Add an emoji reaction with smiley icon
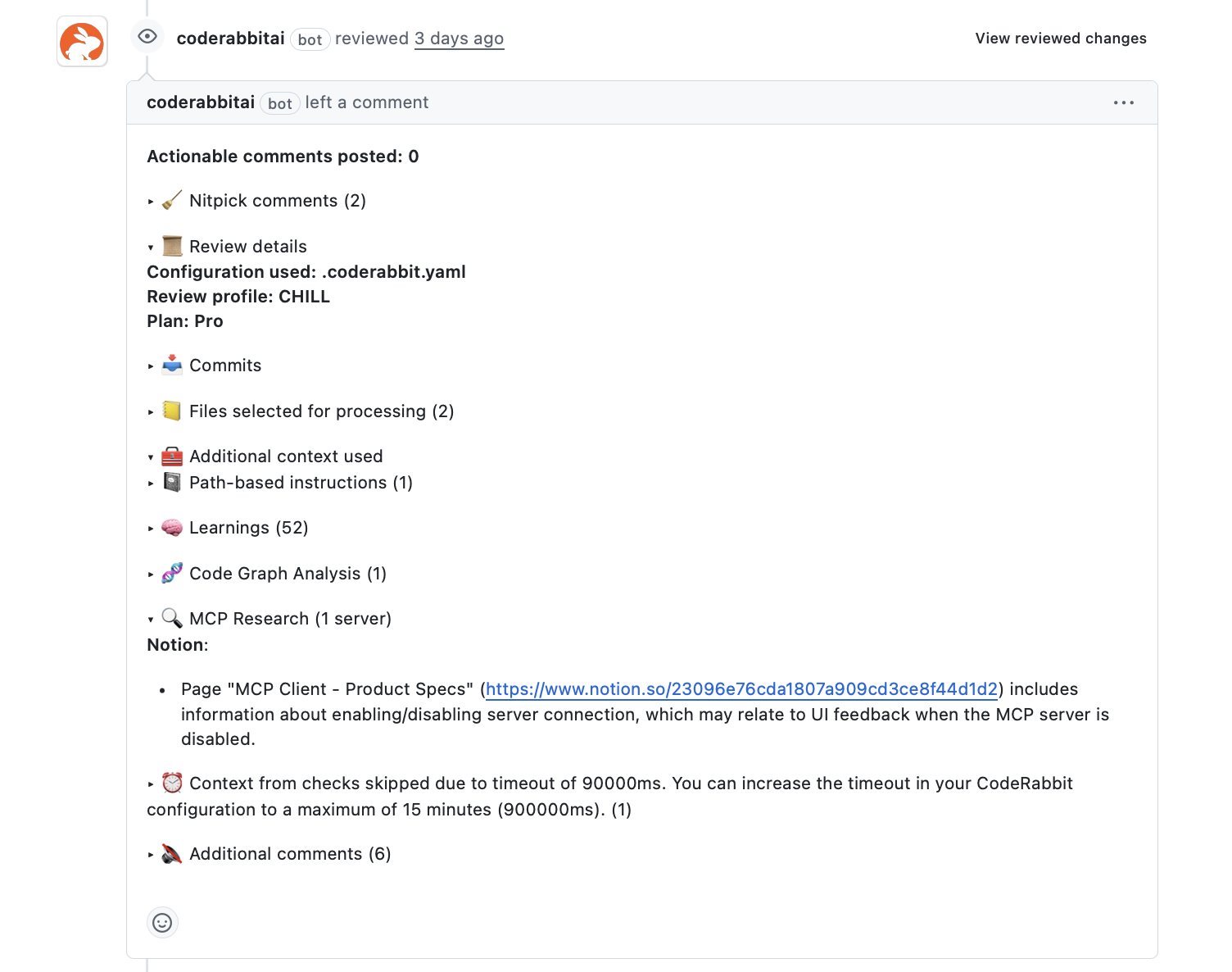Screen dimensions: 1232x972 click(x=162, y=923)
